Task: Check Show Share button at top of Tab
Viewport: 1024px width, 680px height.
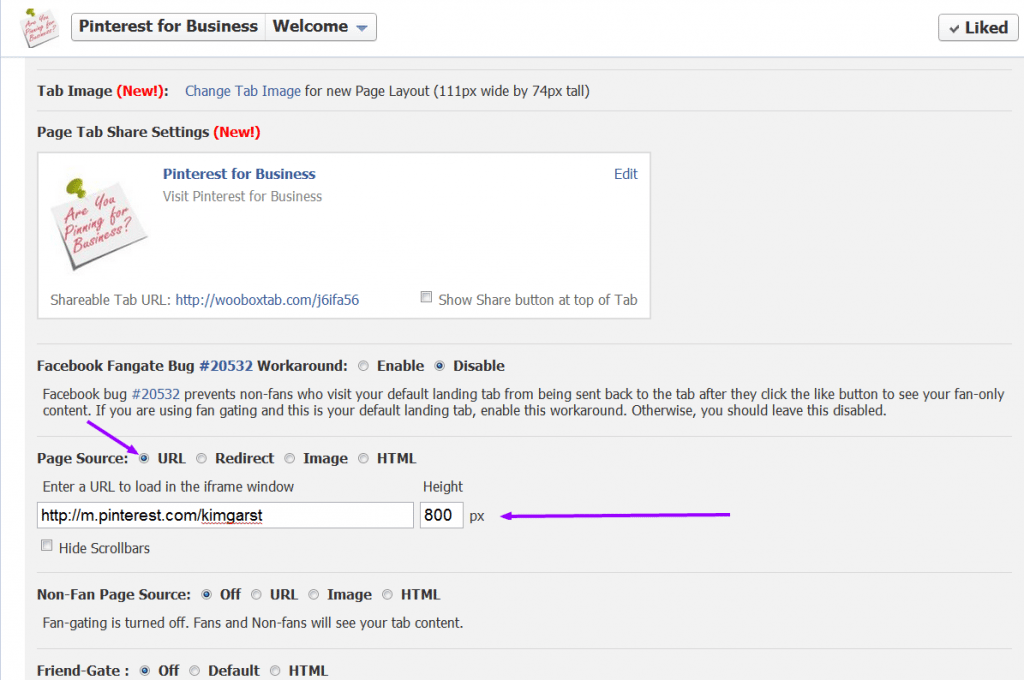Action: [x=426, y=297]
